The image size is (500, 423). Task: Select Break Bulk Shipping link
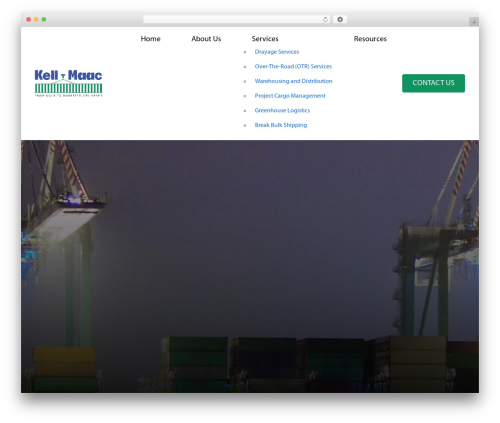coord(281,125)
